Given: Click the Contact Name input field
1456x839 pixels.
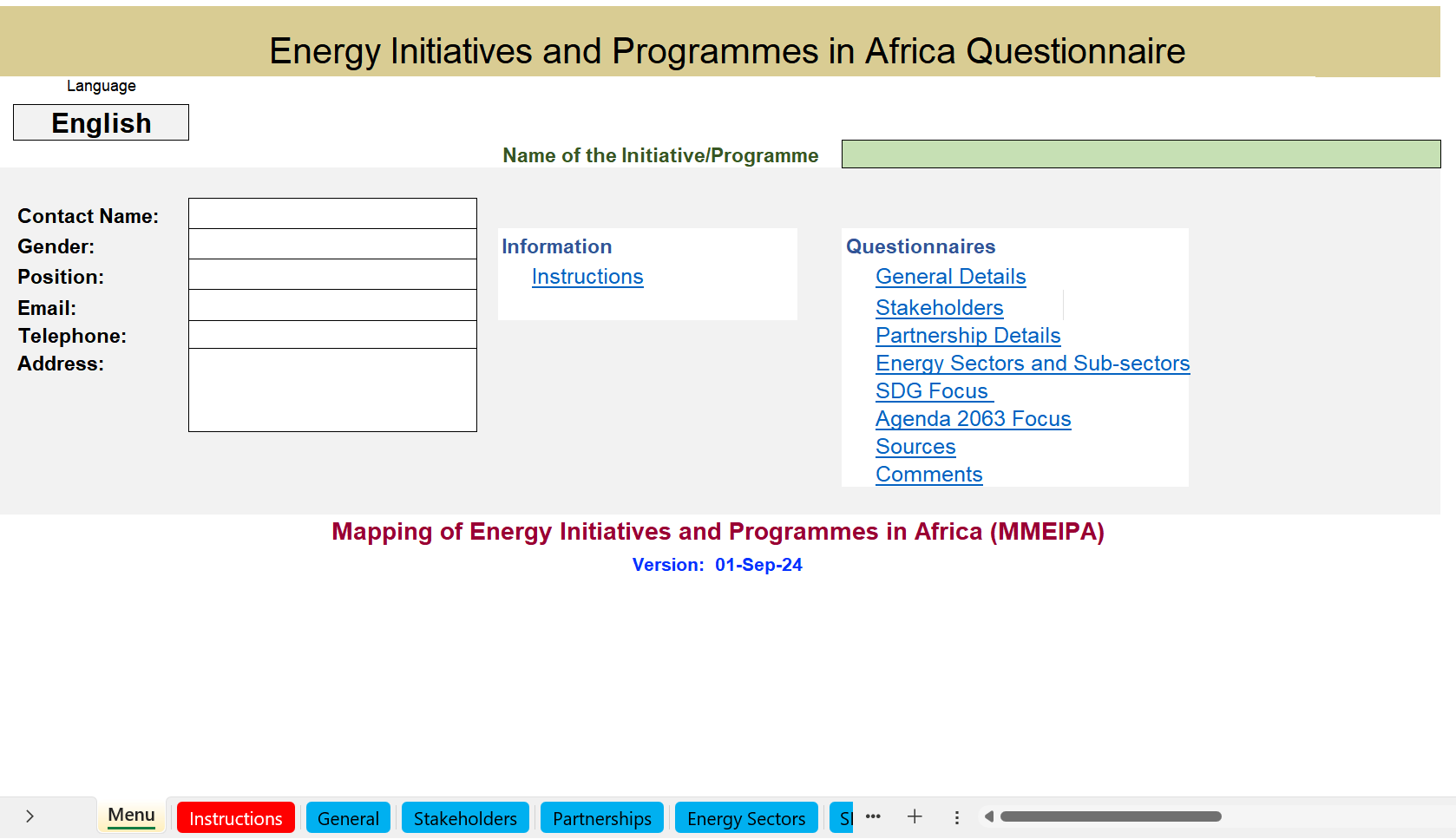Looking at the screenshot, I should point(332,213).
